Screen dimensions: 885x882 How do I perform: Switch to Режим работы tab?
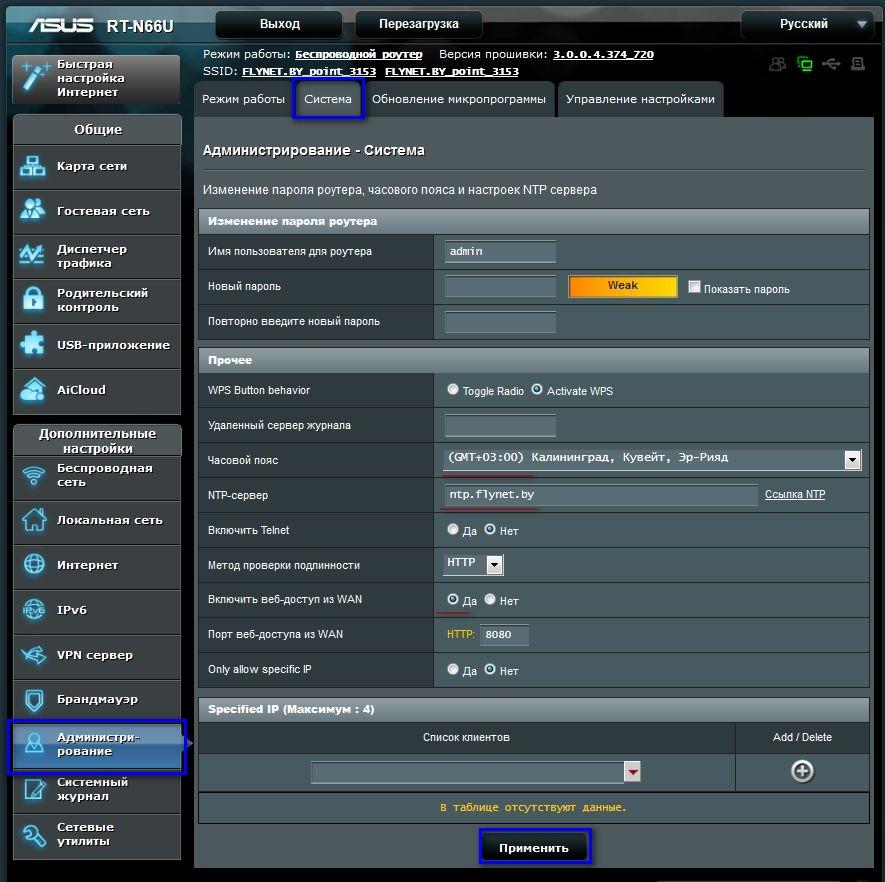(243, 99)
